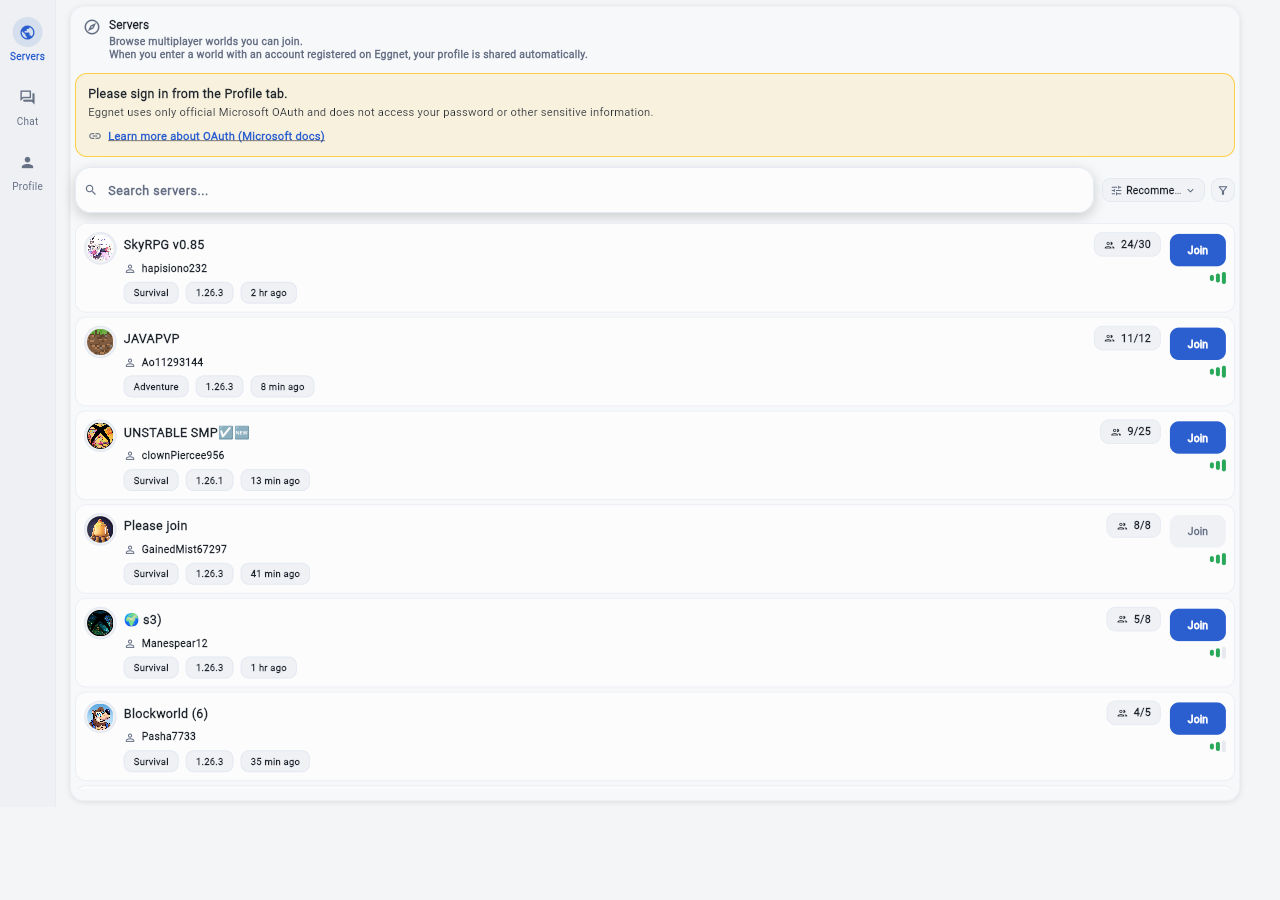Open the Recommended sort dropdown
Viewport: 1280px width, 900px height.
pos(1153,190)
